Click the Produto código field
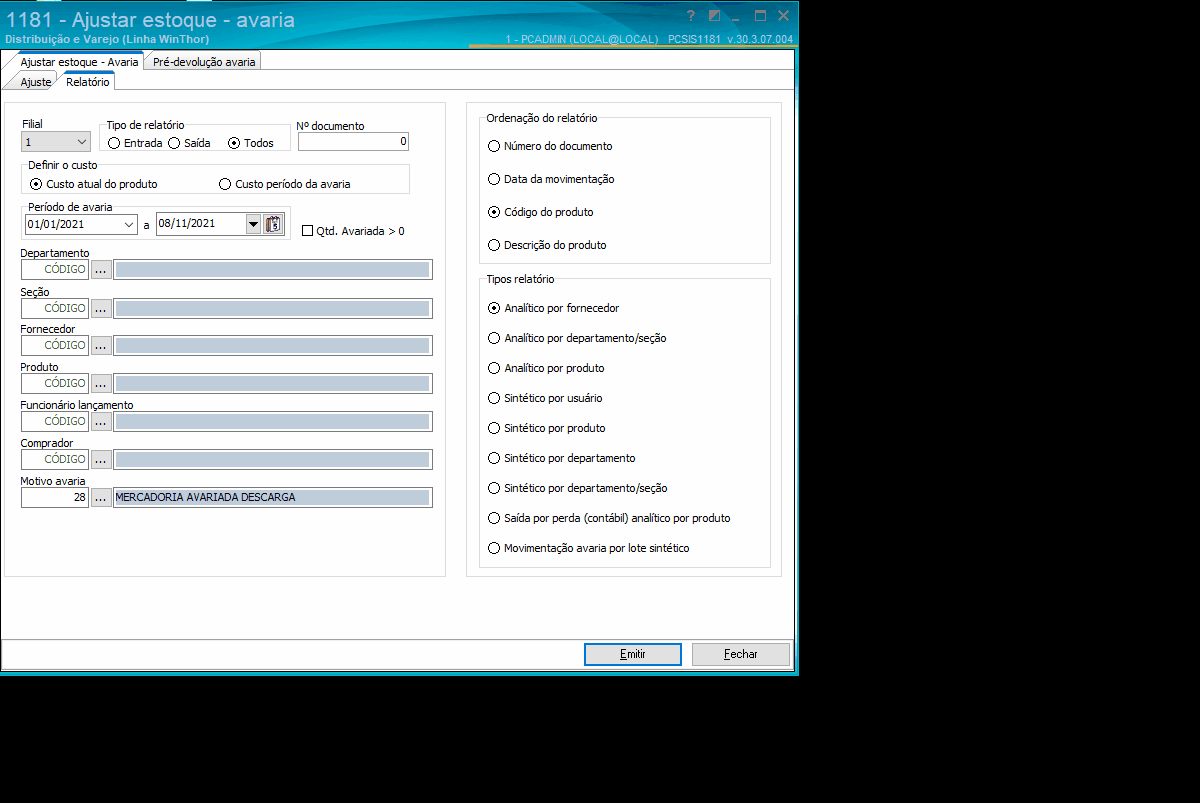 (55, 383)
